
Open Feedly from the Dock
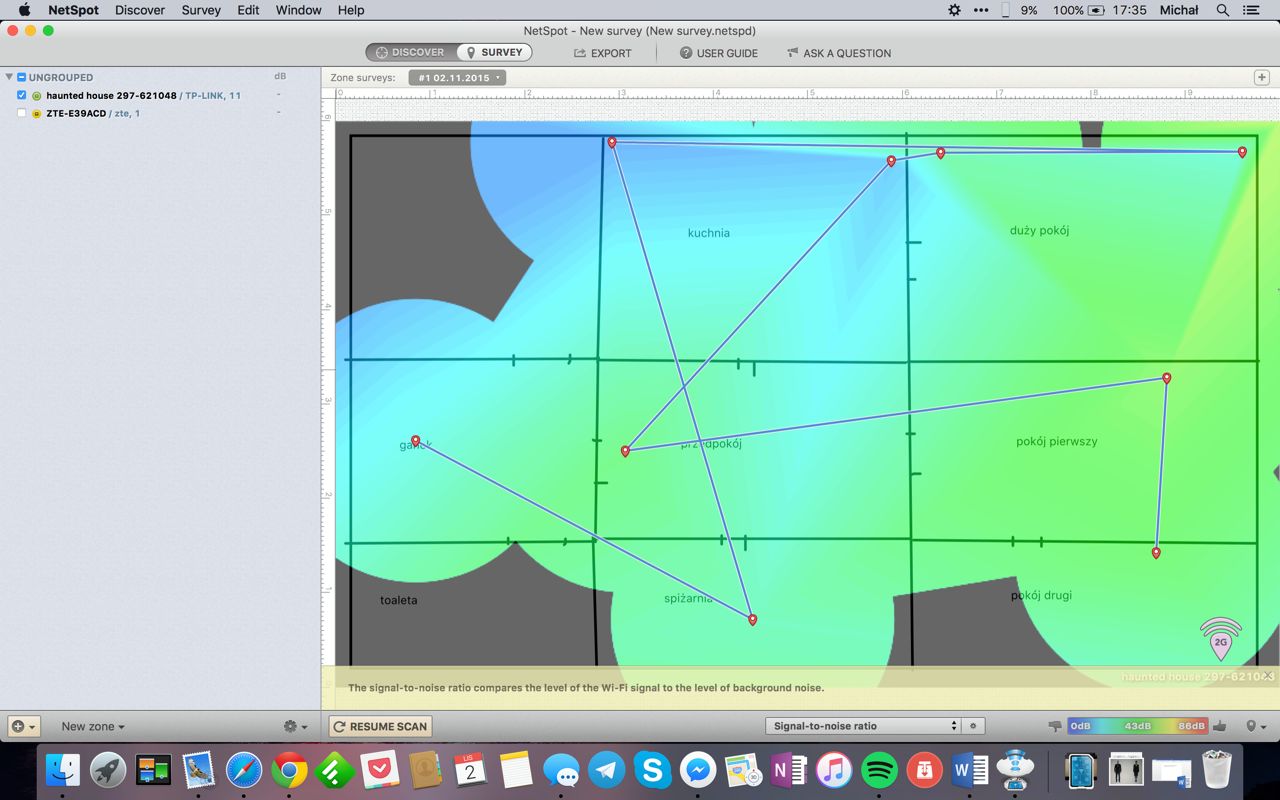click(x=334, y=770)
